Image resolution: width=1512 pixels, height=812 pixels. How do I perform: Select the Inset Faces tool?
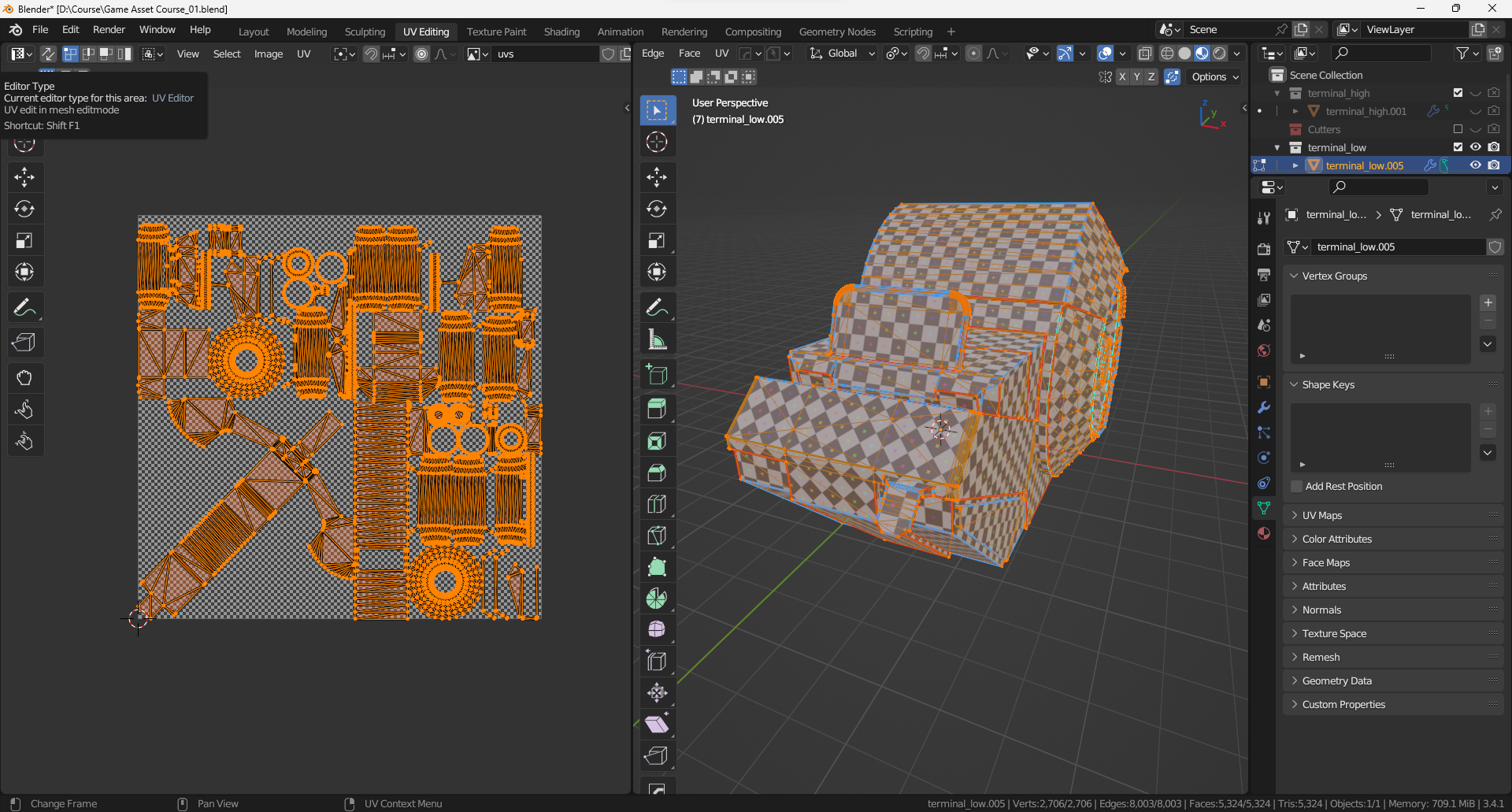click(x=657, y=441)
